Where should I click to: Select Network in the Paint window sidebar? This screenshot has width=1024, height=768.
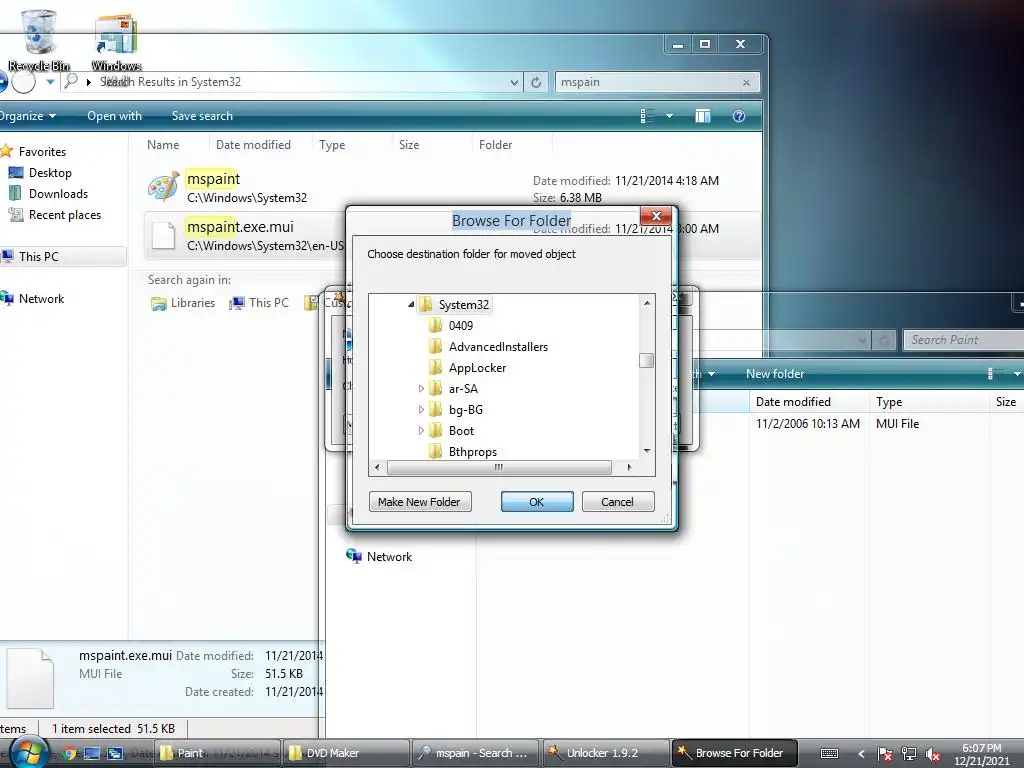tap(379, 556)
